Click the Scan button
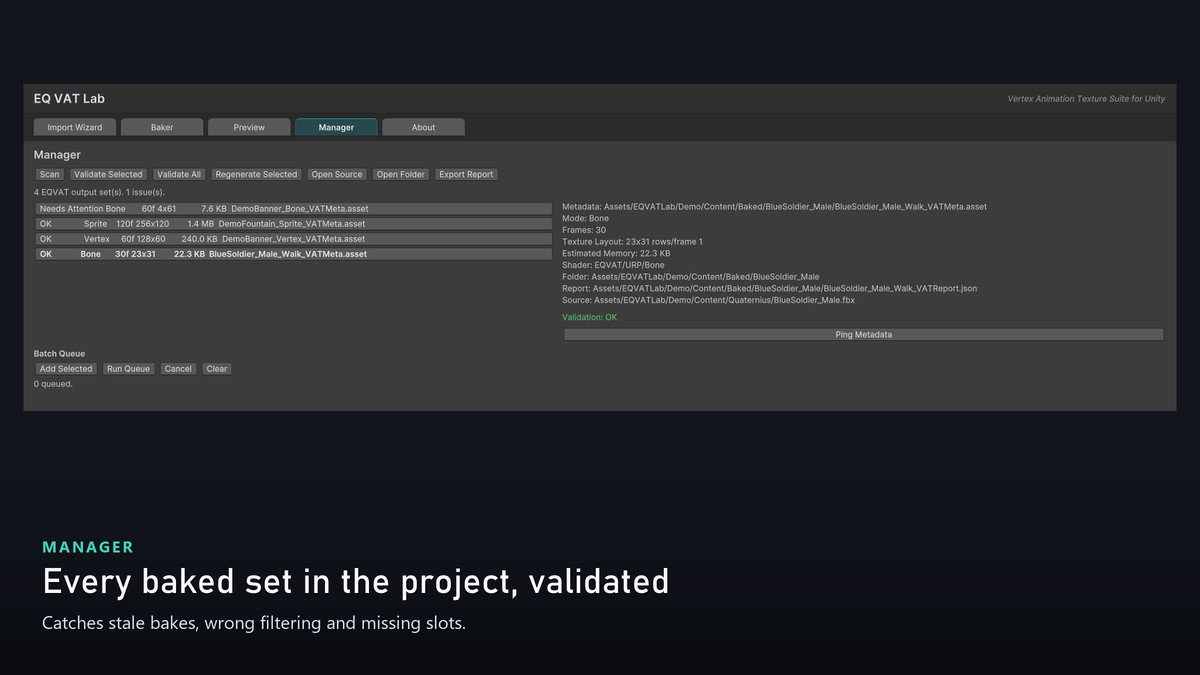This screenshot has width=1200, height=675. coord(50,174)
